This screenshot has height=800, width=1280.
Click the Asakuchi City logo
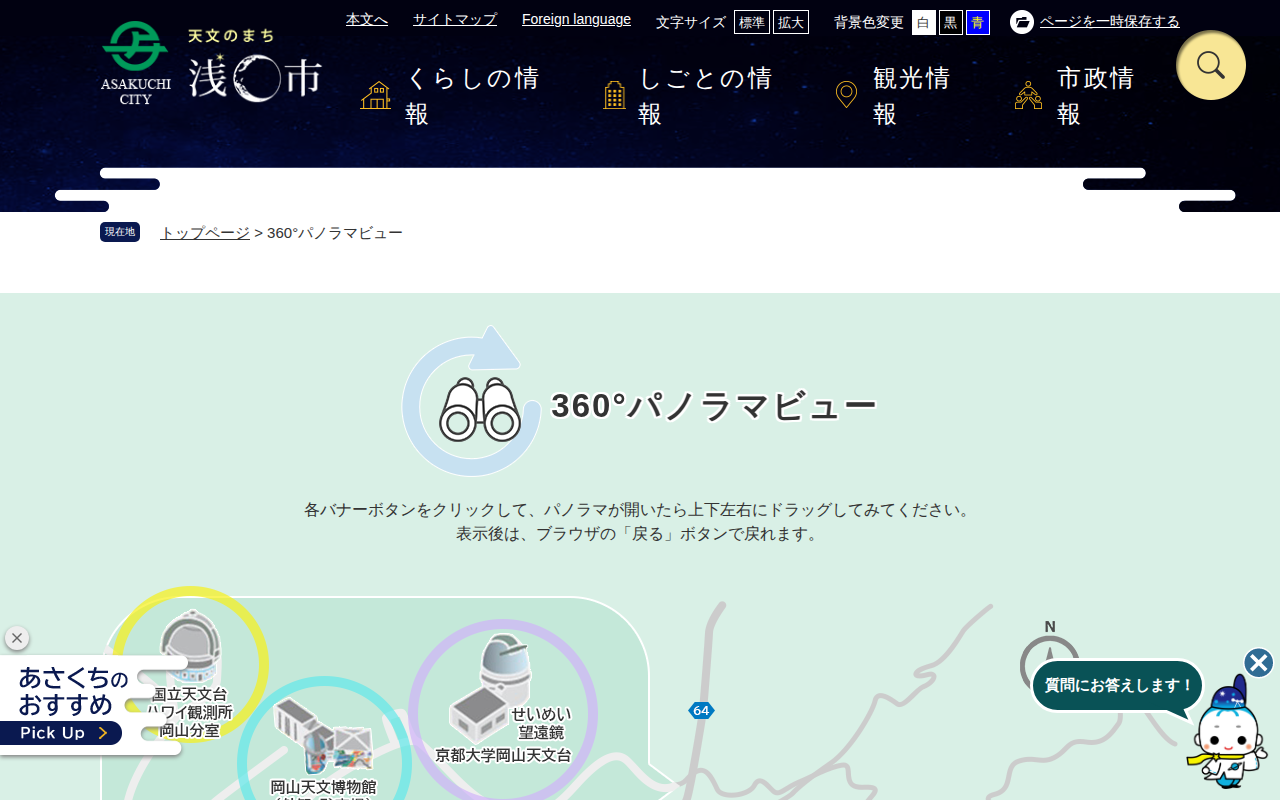(212, 64)
